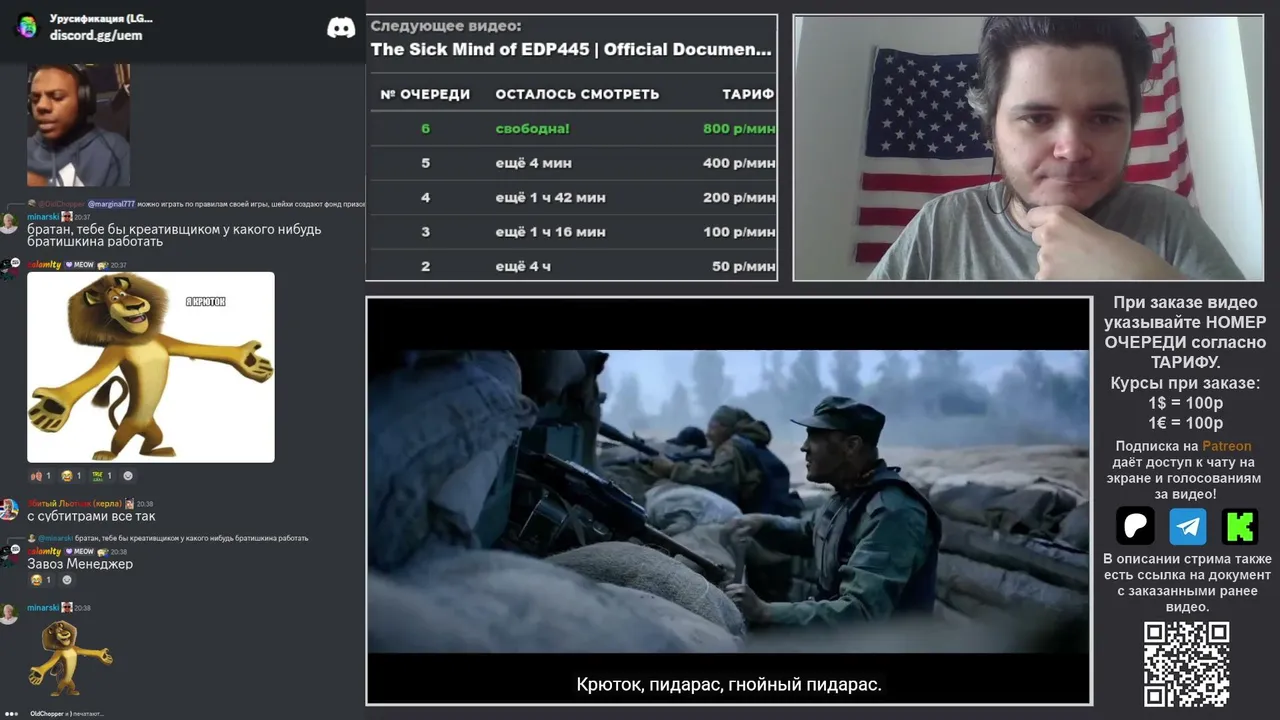Click the avatar beside "с субтитрами все так"
Image resolution: width=1280 pixels, height=720 pixels.
[x=9, y=509]
